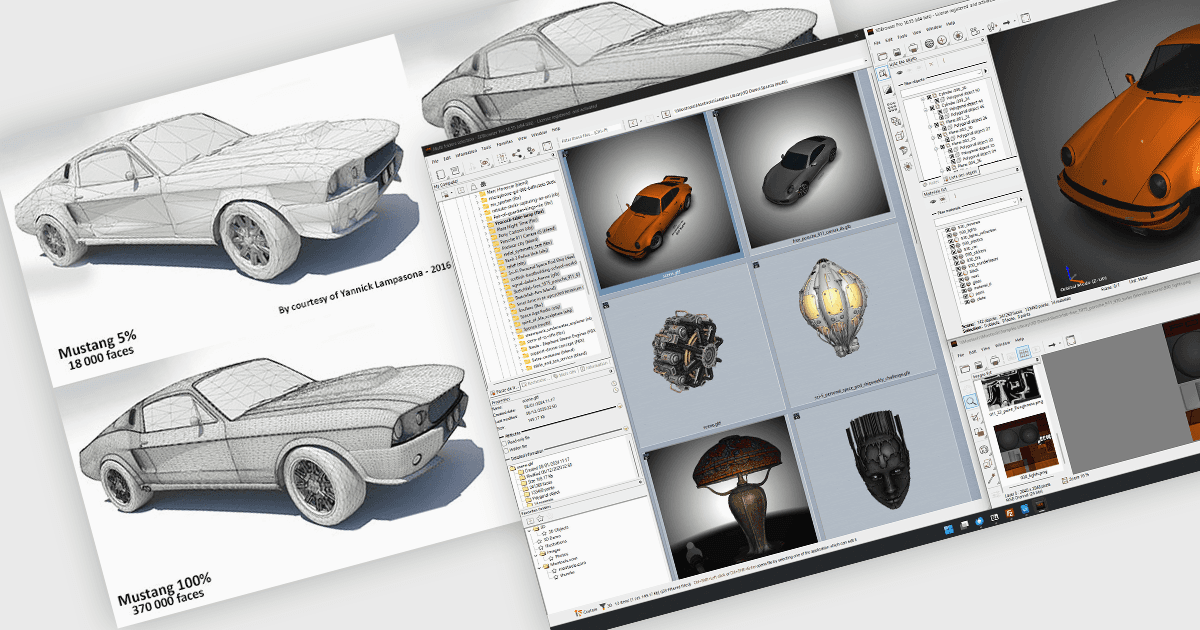This screenshot has width=1200, height=630.
Task: Open Help menu in 3D viewer window
Action: [x=951, y=23]
